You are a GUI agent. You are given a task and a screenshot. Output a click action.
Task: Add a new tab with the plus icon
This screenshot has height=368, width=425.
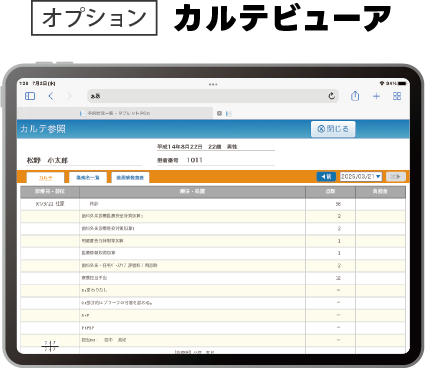[x=376, y=96]
